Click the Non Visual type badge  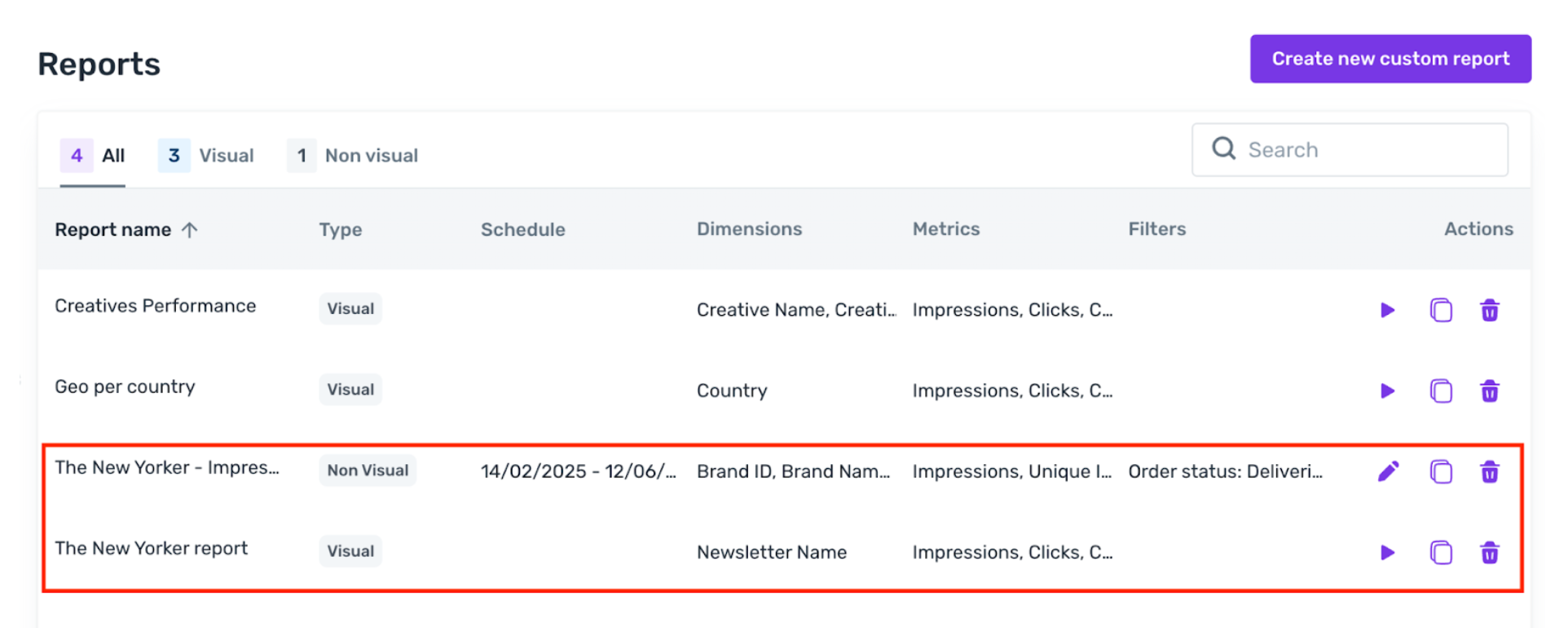(x=368, y=471)
